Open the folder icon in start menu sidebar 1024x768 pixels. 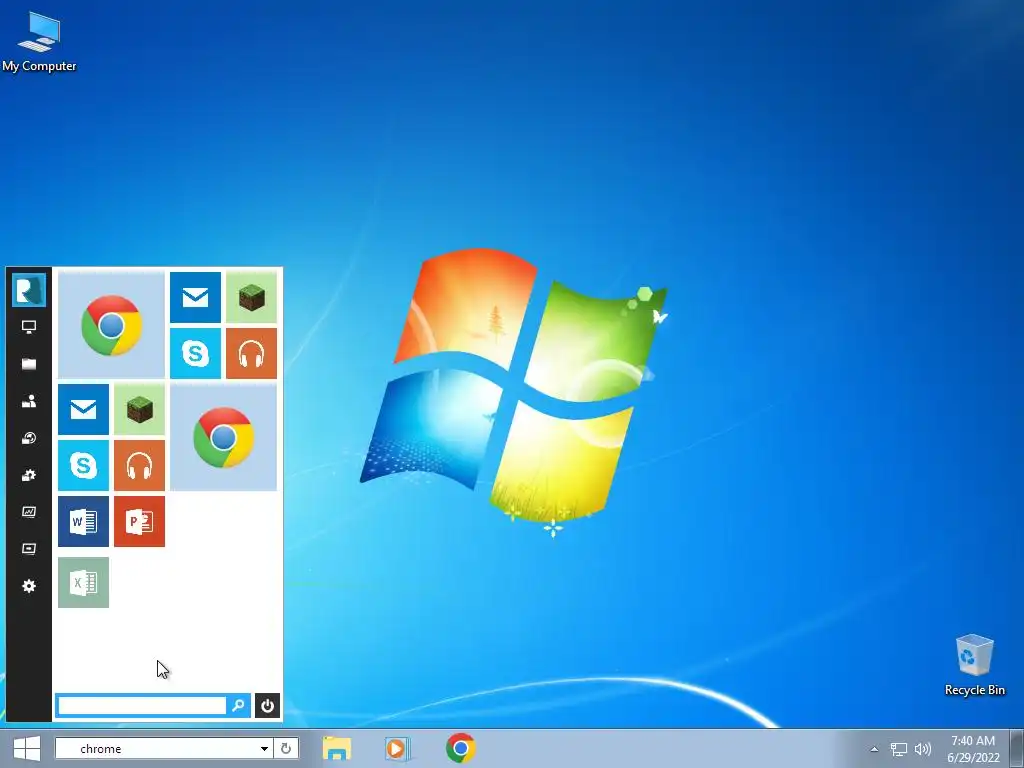[x=29, y=364]
